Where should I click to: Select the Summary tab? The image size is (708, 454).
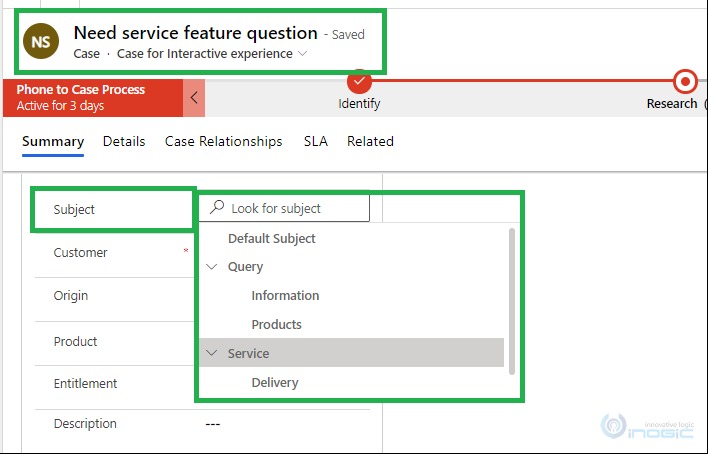[53, 141]
